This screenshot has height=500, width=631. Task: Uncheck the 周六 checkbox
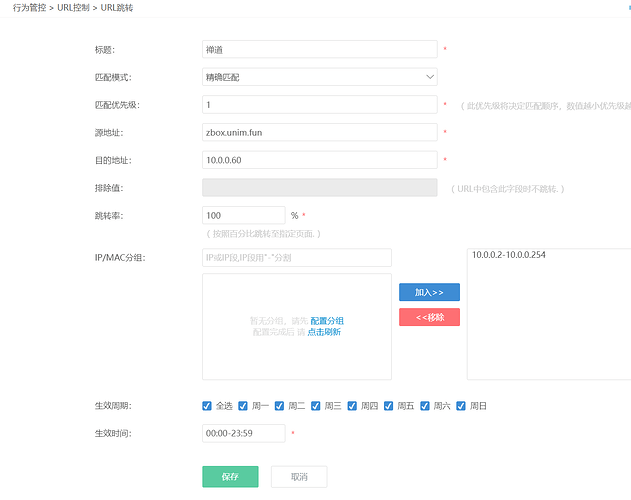425,406
